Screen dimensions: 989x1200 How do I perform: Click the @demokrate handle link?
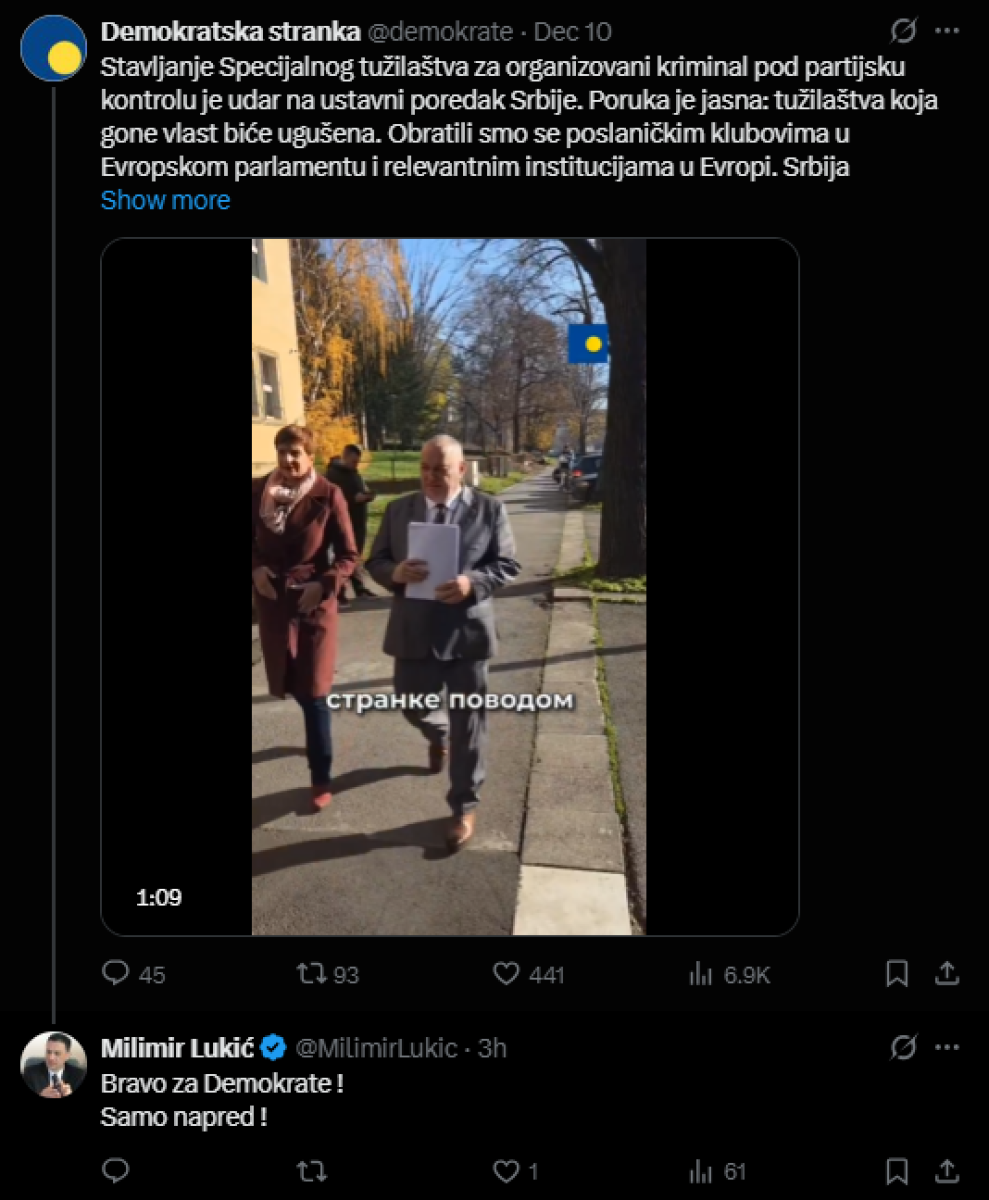440,32
